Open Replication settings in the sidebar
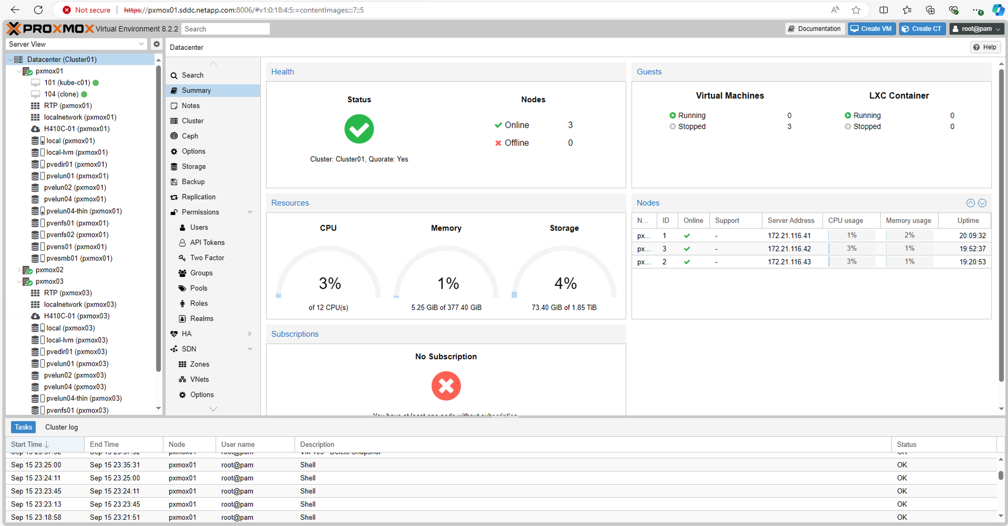This screenshot has height=526, width=1008. (x=198, y=197)
